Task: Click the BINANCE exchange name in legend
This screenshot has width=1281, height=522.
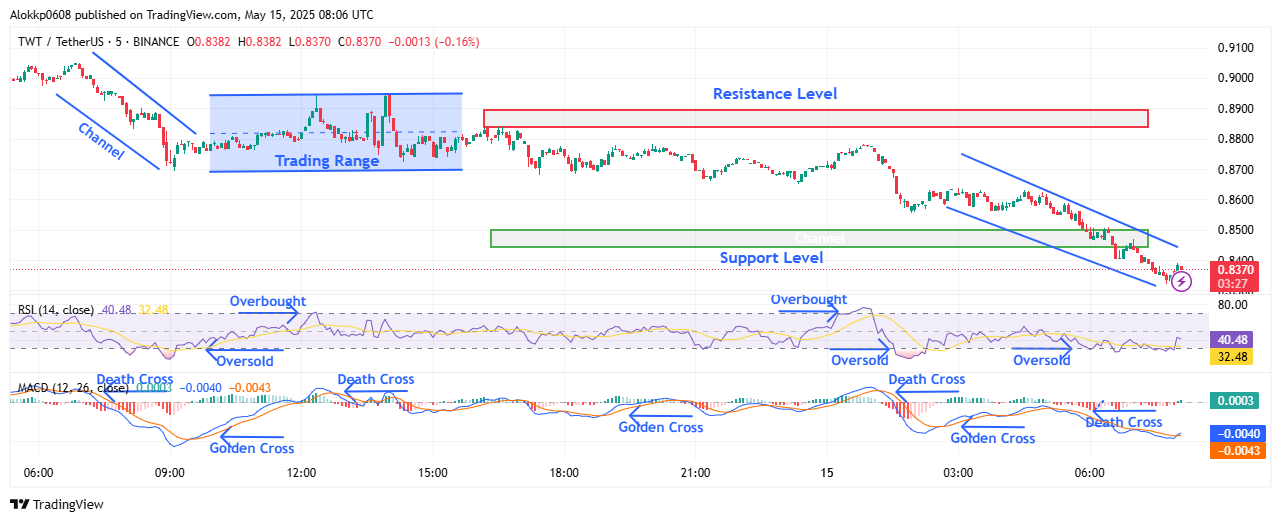Action: (156, 42)
